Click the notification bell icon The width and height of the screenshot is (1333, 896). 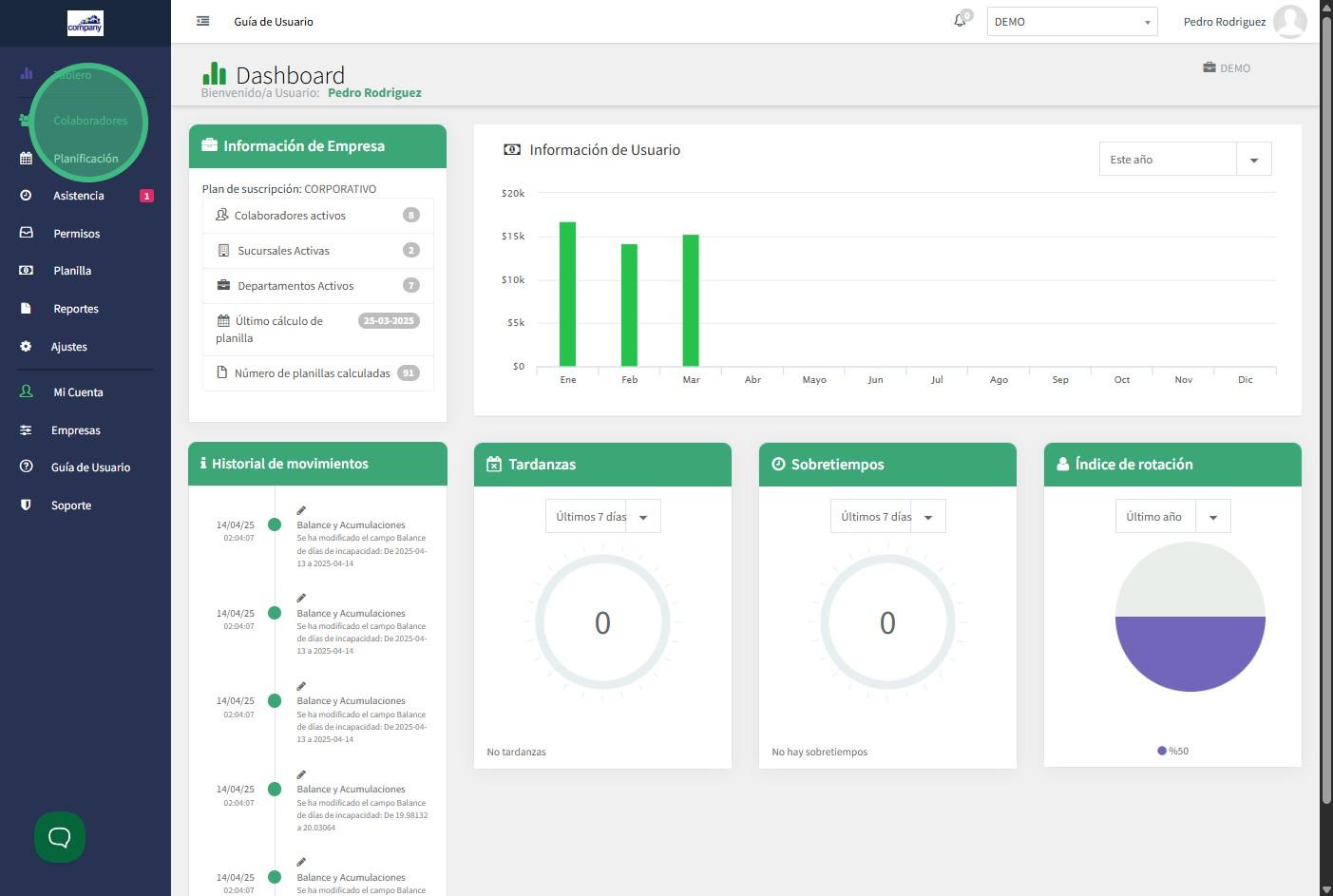[960, 21]
